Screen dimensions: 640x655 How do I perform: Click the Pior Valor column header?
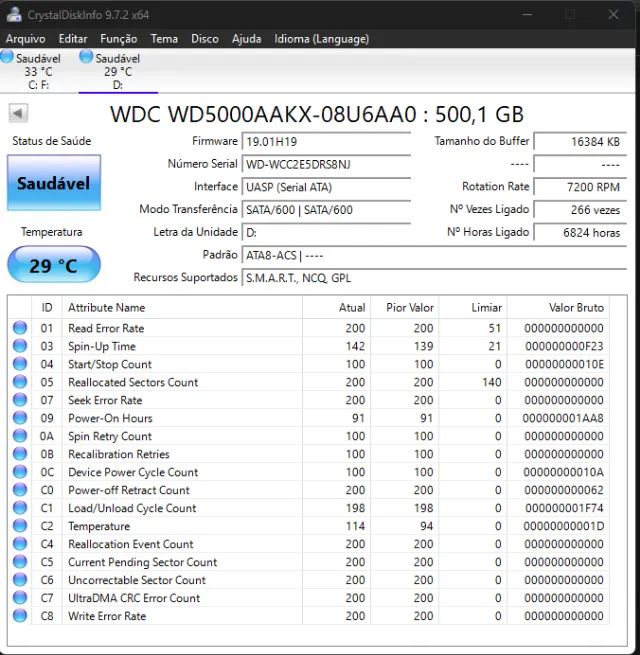(x=404, y=307)
